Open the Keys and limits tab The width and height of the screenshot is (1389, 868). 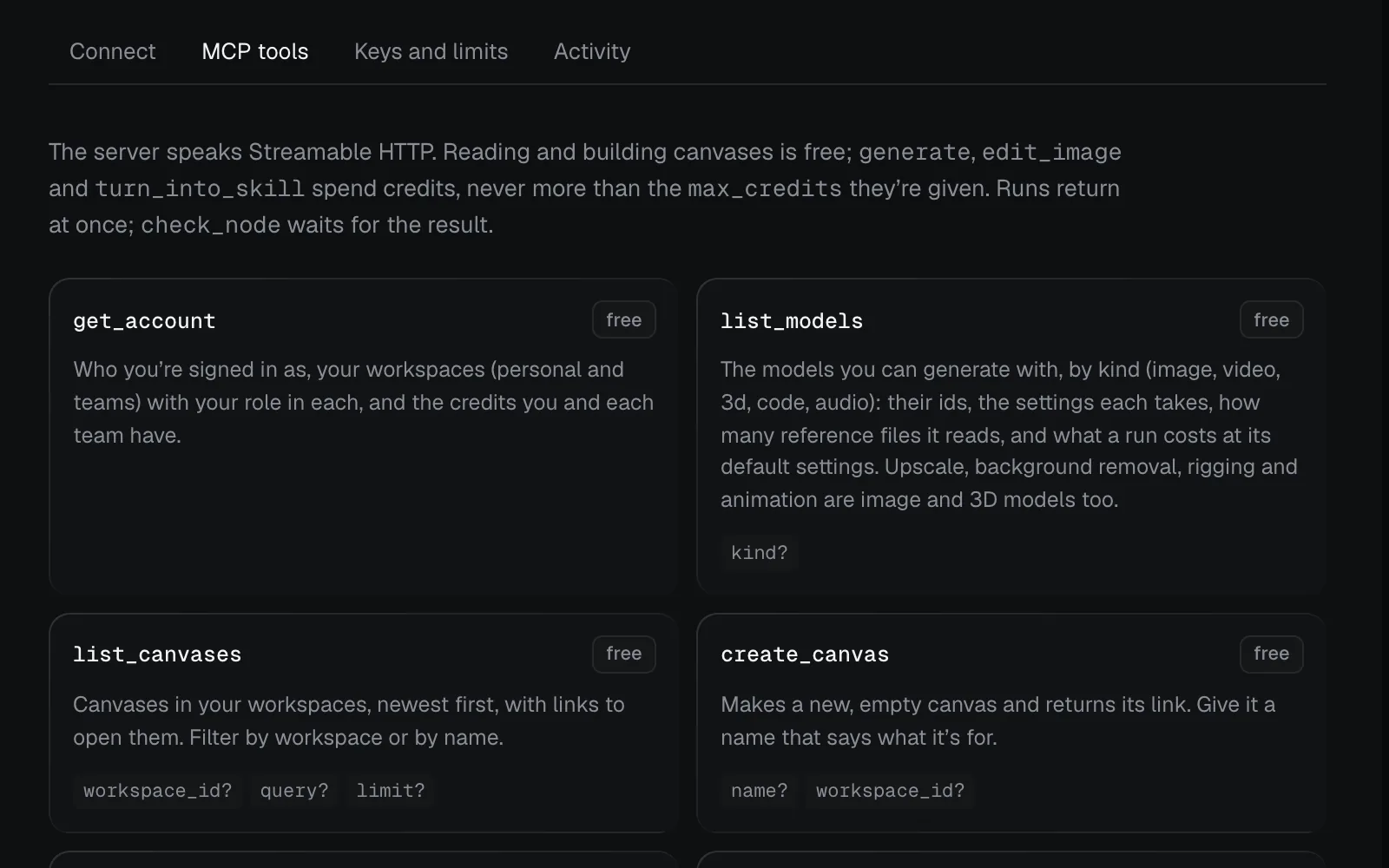tap(431, 51)
